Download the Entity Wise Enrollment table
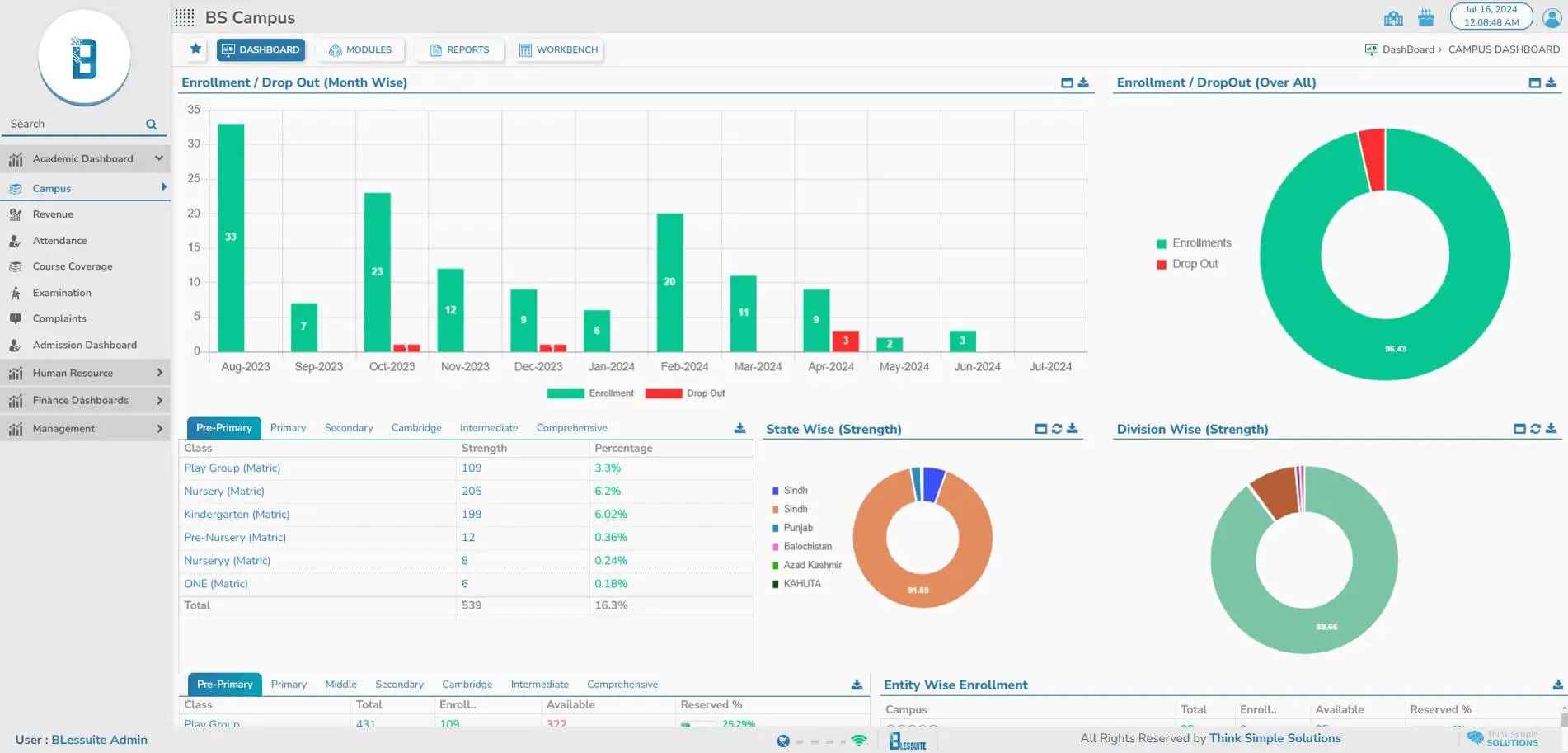The height and width of the screenshot is (753, 1568). click(1557, 685)
